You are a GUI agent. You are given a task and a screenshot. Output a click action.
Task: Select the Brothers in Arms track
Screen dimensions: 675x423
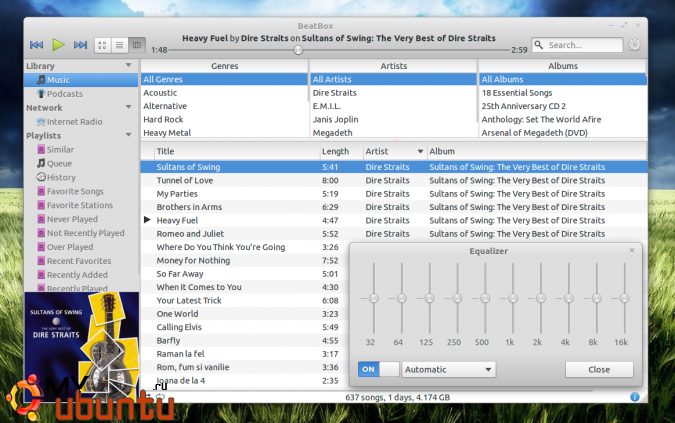(x=394, y=207)
